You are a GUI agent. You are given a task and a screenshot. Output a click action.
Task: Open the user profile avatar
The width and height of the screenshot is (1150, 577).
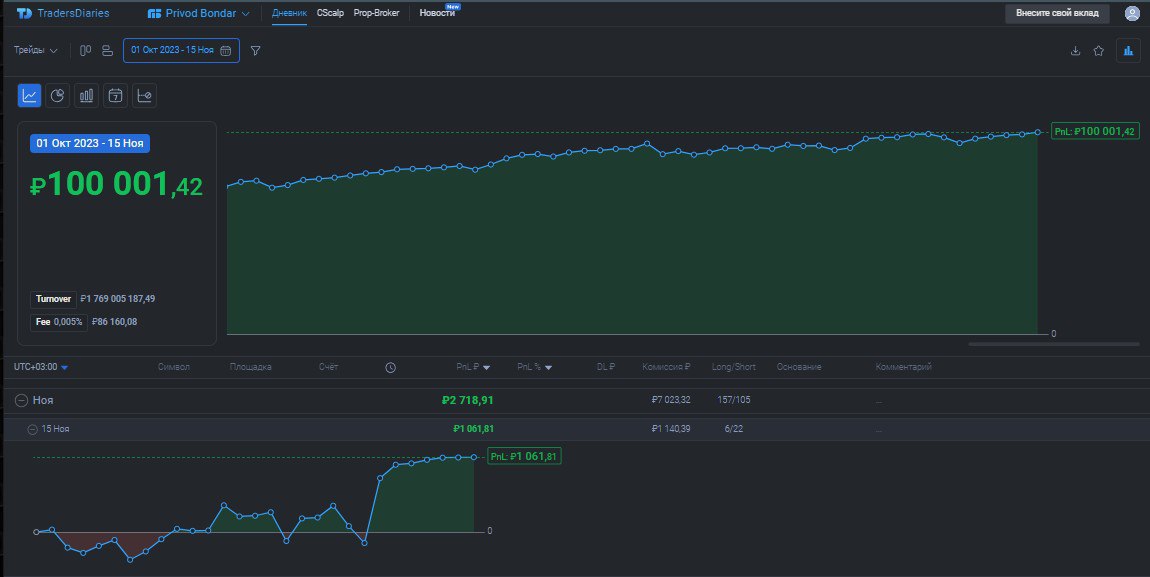tap(1132, 13)
